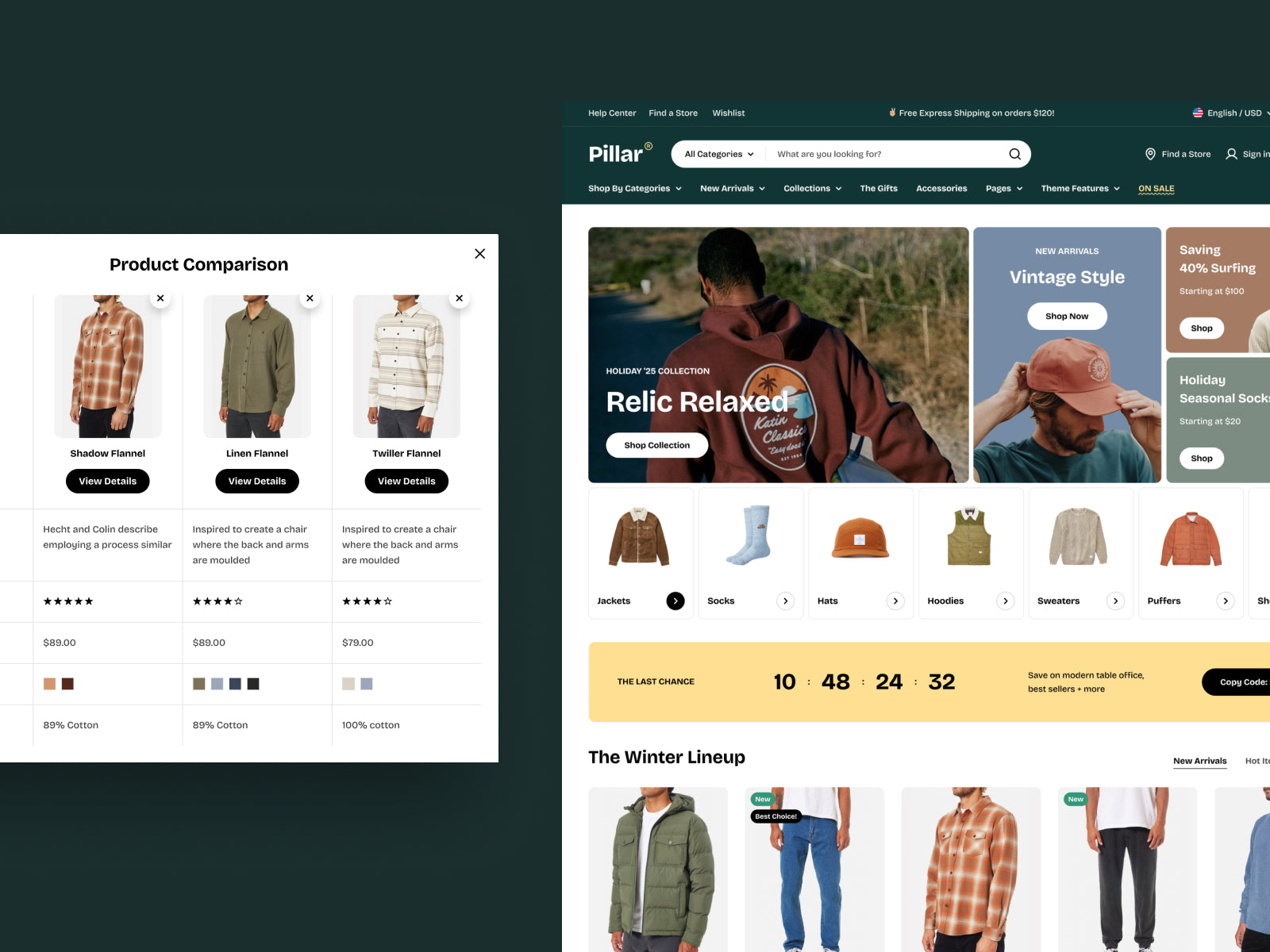View Details for Linen Flannel
The width and height of the screenshot is (1270, 952).
tap(257, 482)
